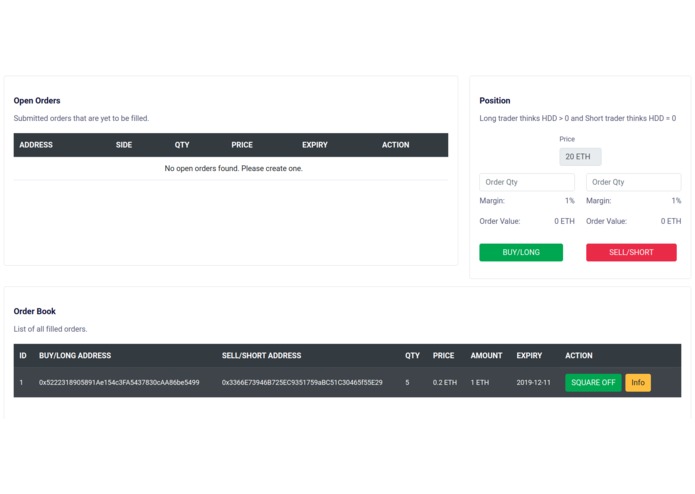The width and height of the screenshot is (695, 494).
Task: Click the SIDE column header
Action: coord(124,145)
